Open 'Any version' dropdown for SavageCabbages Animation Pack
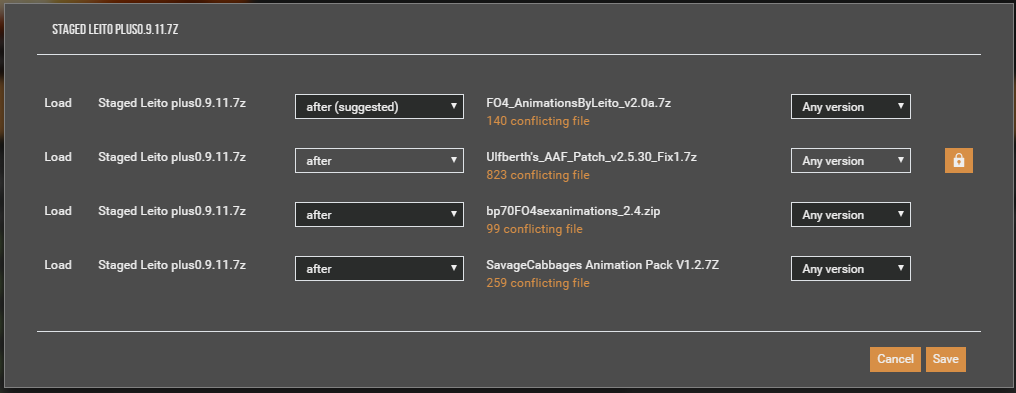 [851, 269]
